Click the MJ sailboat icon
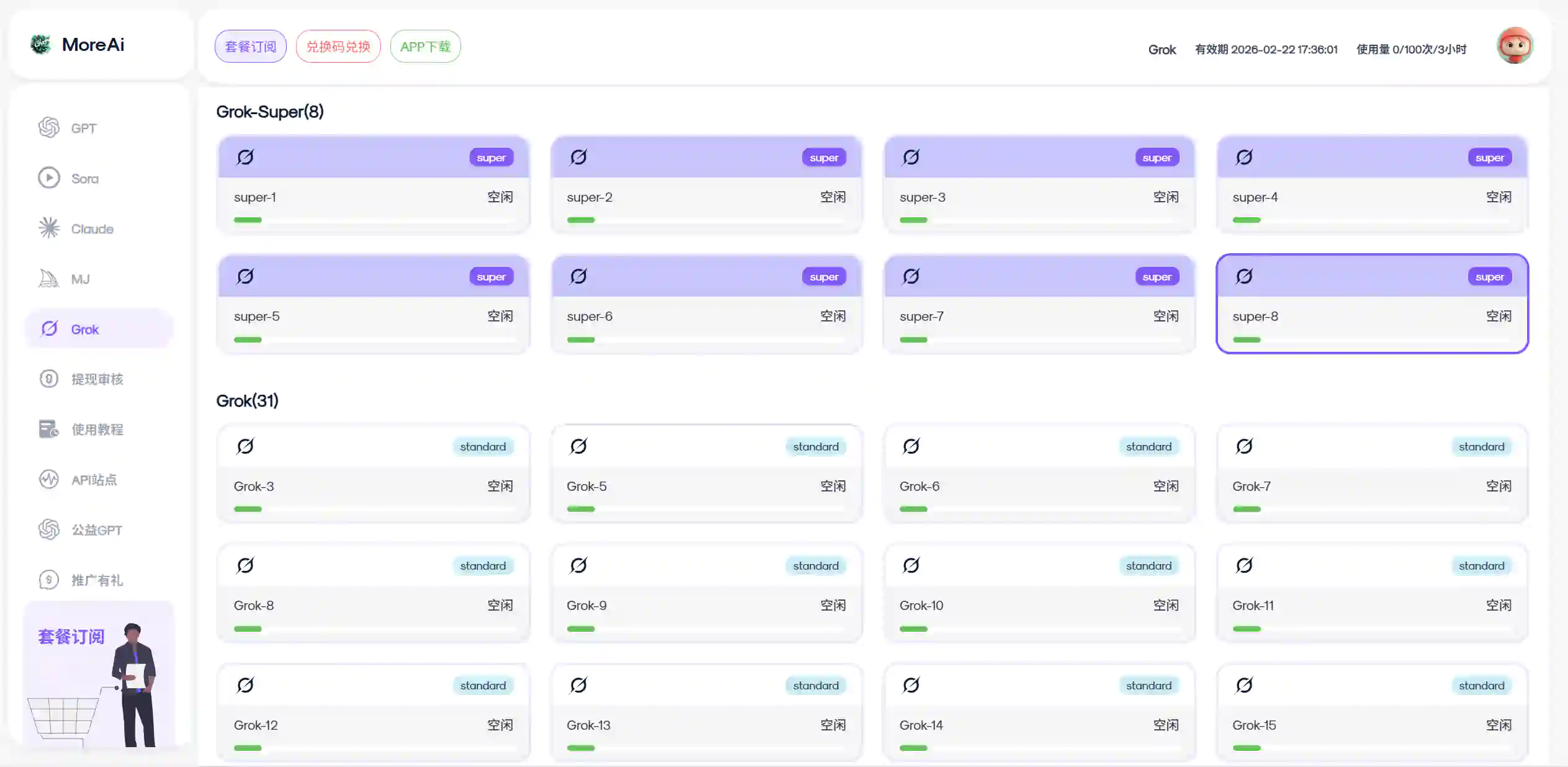Image resolution: width=1568 pixels, height=767 pixels. tap(49, 279)
